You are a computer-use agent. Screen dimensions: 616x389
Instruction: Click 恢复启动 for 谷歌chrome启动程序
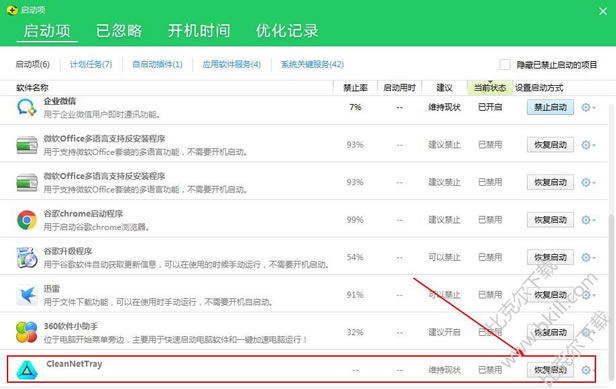point(550,220)
